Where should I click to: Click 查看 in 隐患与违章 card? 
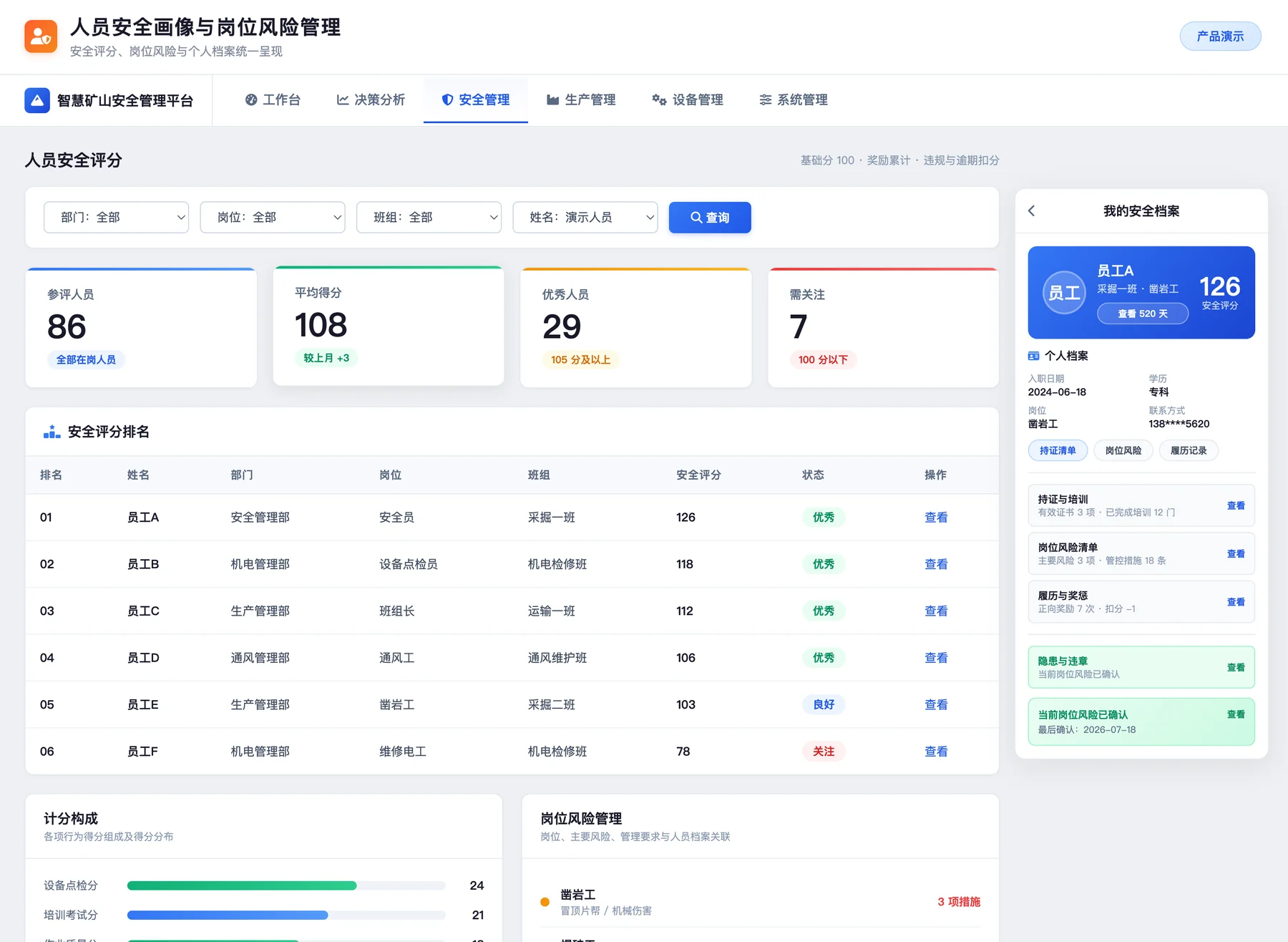click(1236, 667)
